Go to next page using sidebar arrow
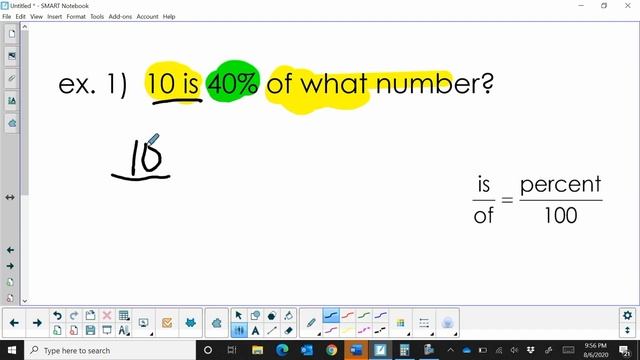 pos(10,266)
